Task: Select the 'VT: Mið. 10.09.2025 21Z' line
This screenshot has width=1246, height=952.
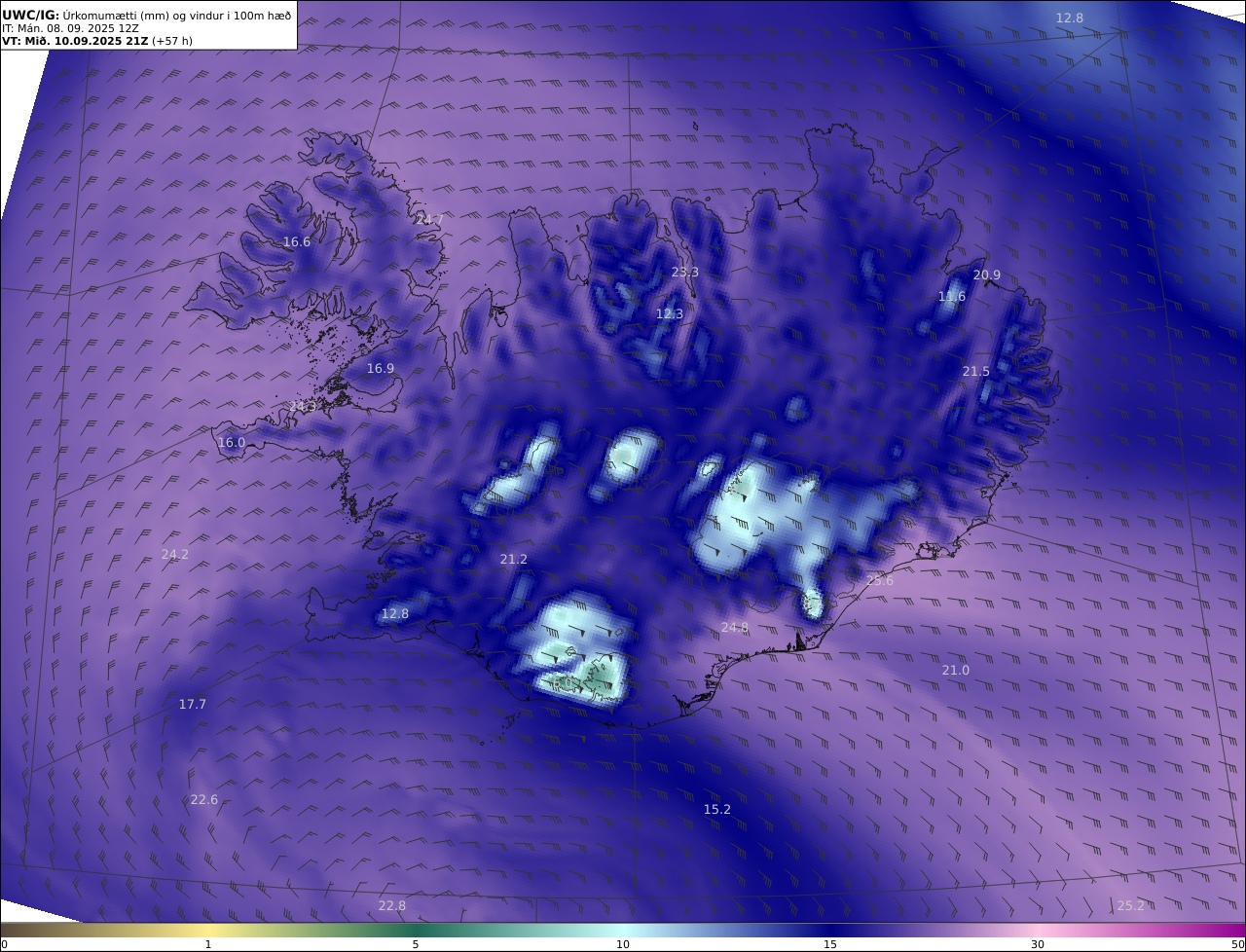Action: point(77,41)
